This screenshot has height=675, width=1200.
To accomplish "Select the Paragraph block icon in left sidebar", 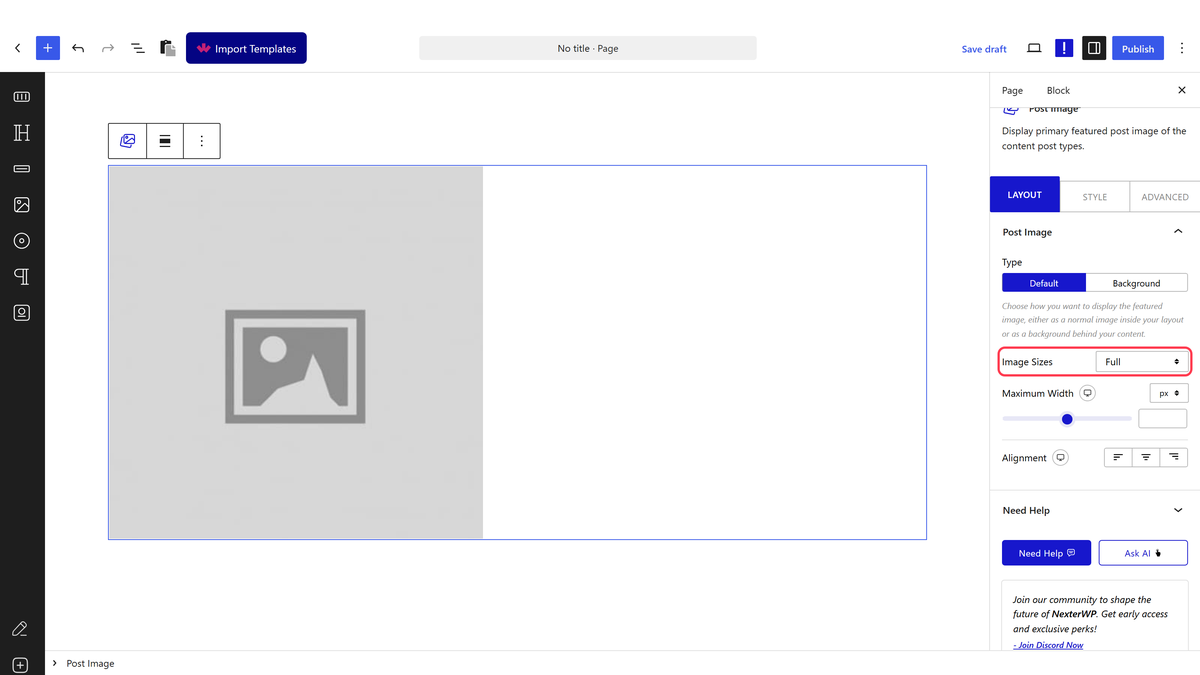I will [22, 277].
